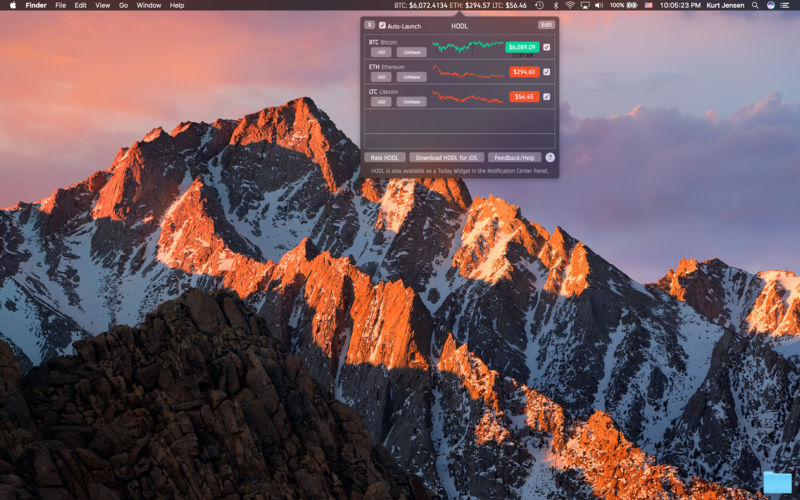Click the red $294.60 price badge
The height and width of the screenshot is (500, 800).
point(524,72)
